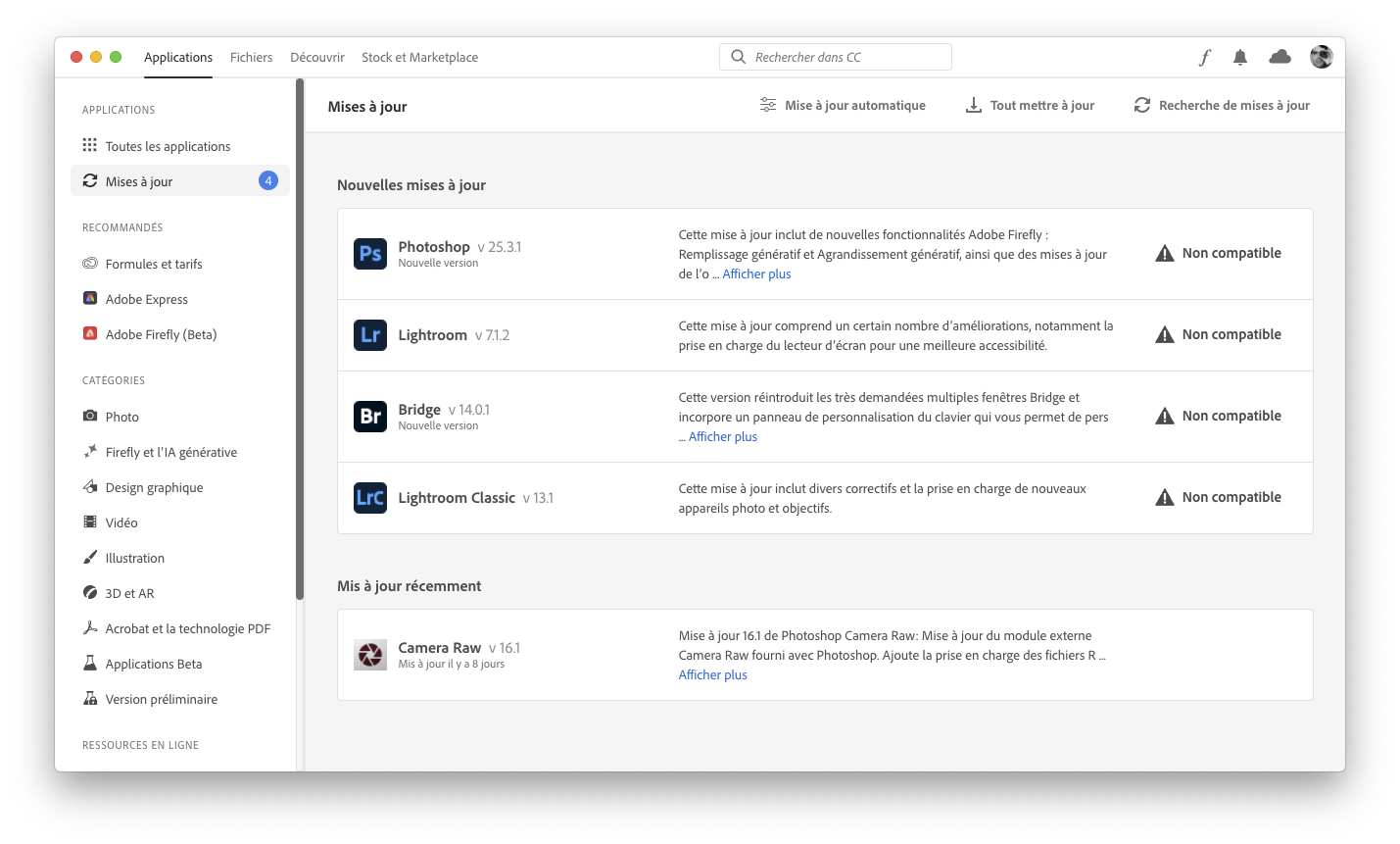Open the Stock et Marketplace tab
Screen dimensions: 1400x844
(419, 58)
